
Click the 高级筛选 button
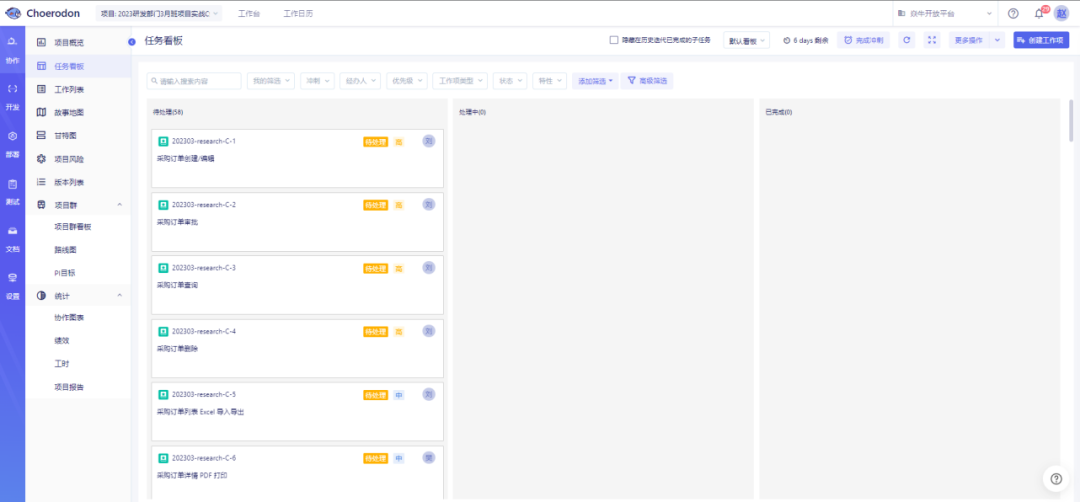click(x=647, y=81)
